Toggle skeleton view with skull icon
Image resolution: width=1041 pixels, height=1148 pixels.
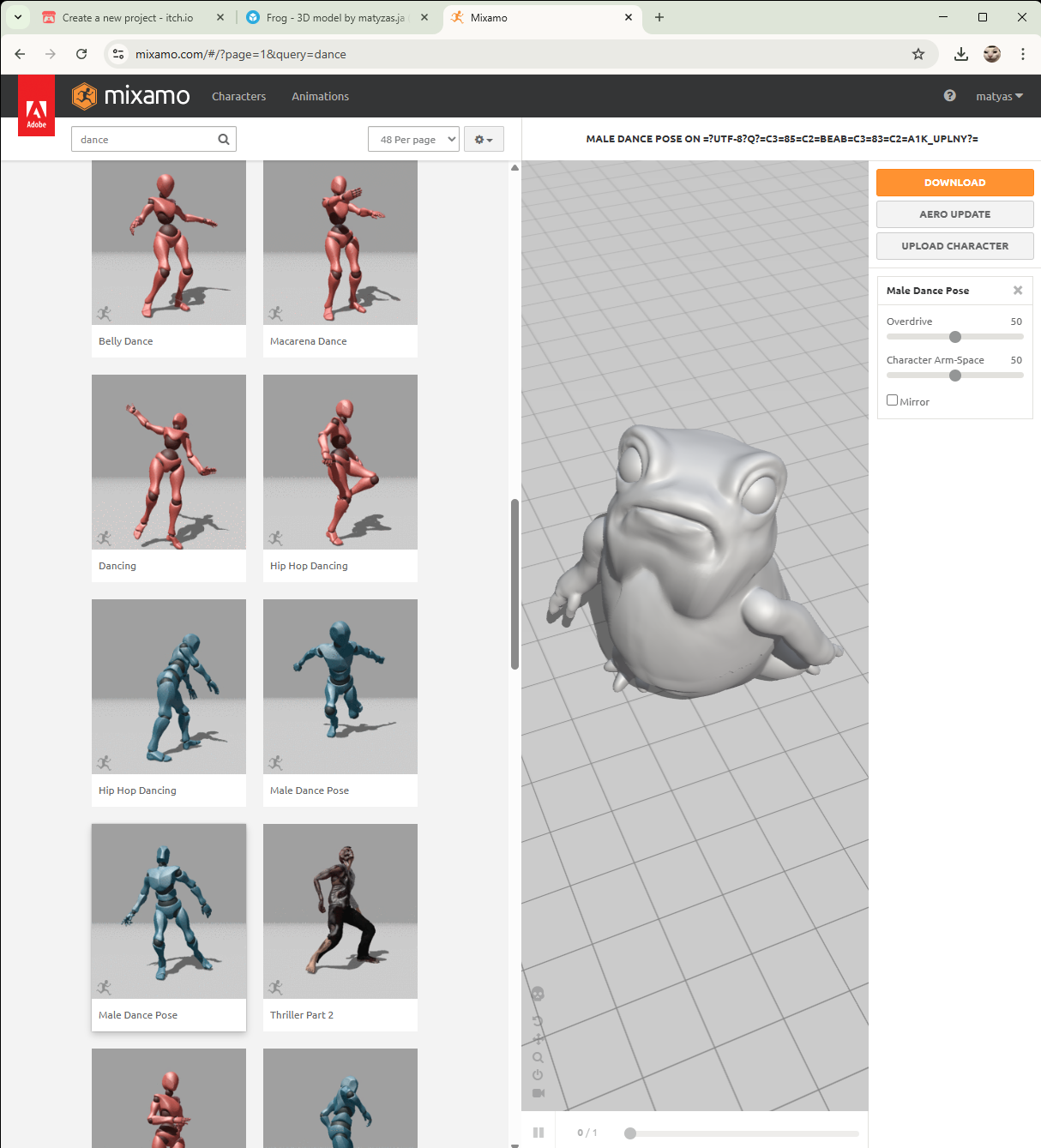[538, 994]
